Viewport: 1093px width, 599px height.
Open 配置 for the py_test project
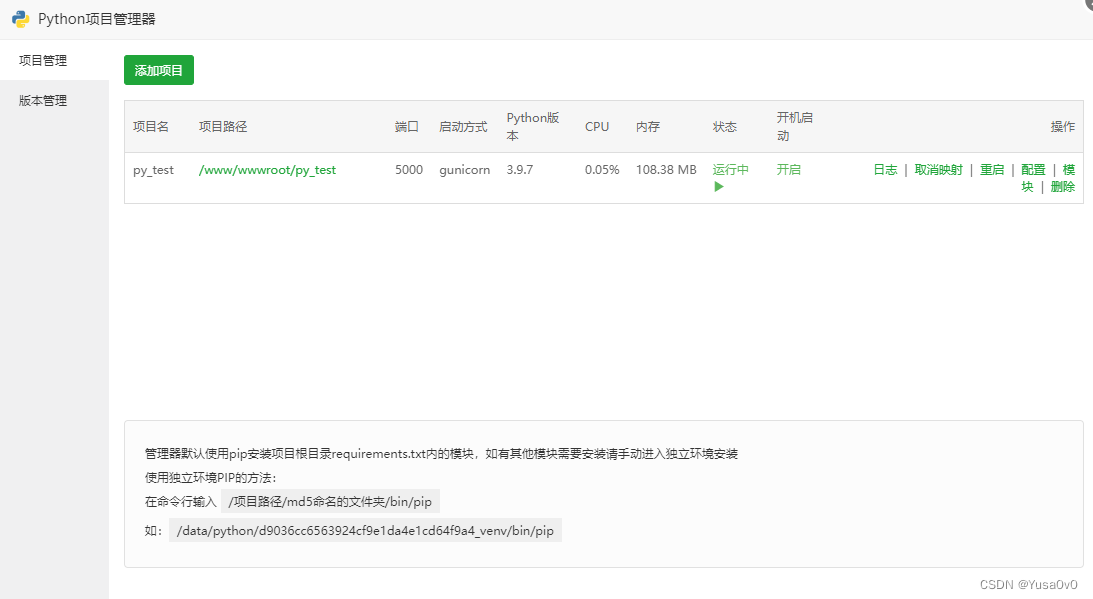click(x=1032, y=170)
